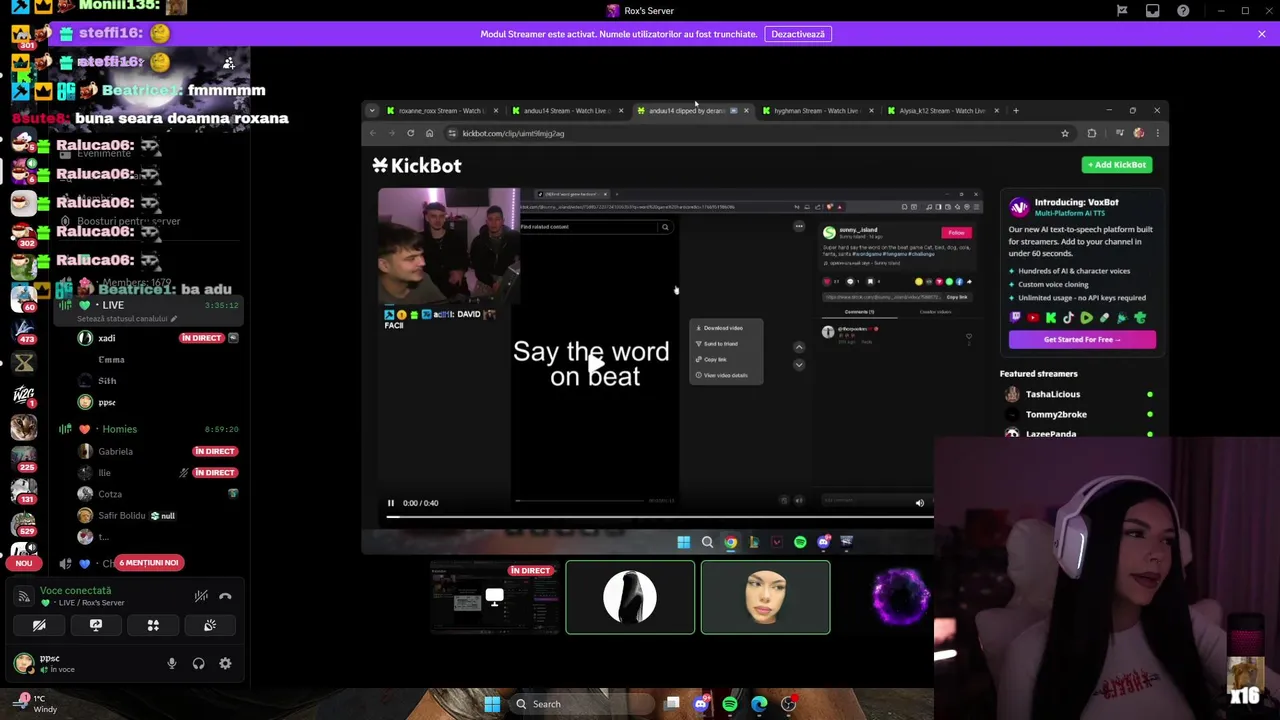The height and width of the screenshot is (720, 1280).
Task: Open server icon with 529 badge
Action: click(x=24, y=524)
